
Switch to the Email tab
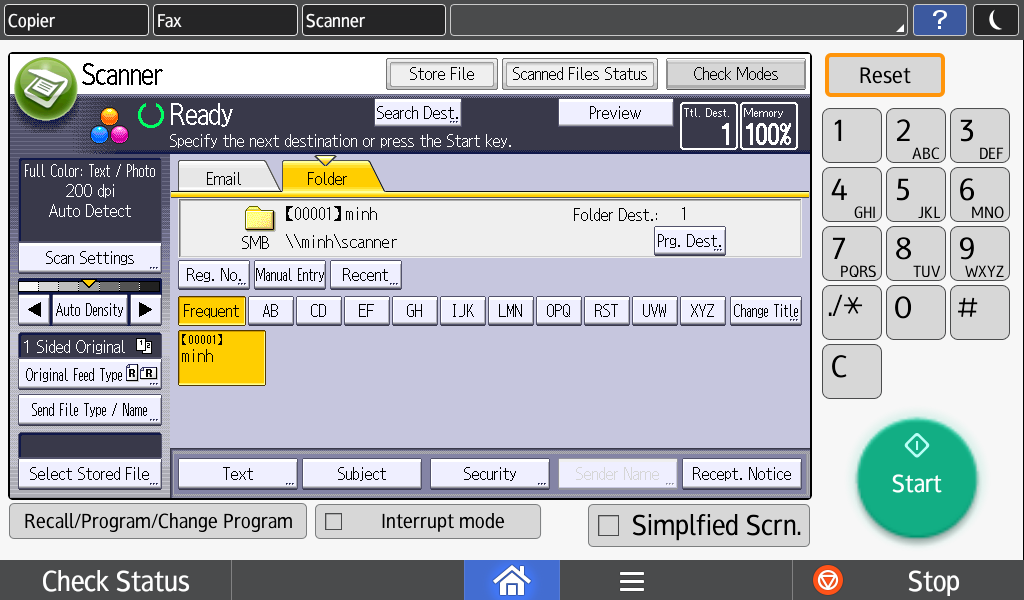pos(226,177)
